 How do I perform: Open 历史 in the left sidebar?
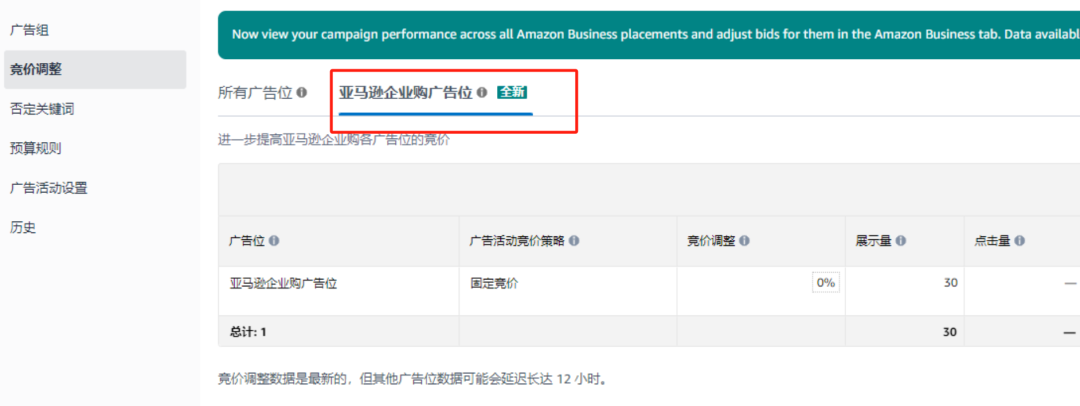coord(23,227)
